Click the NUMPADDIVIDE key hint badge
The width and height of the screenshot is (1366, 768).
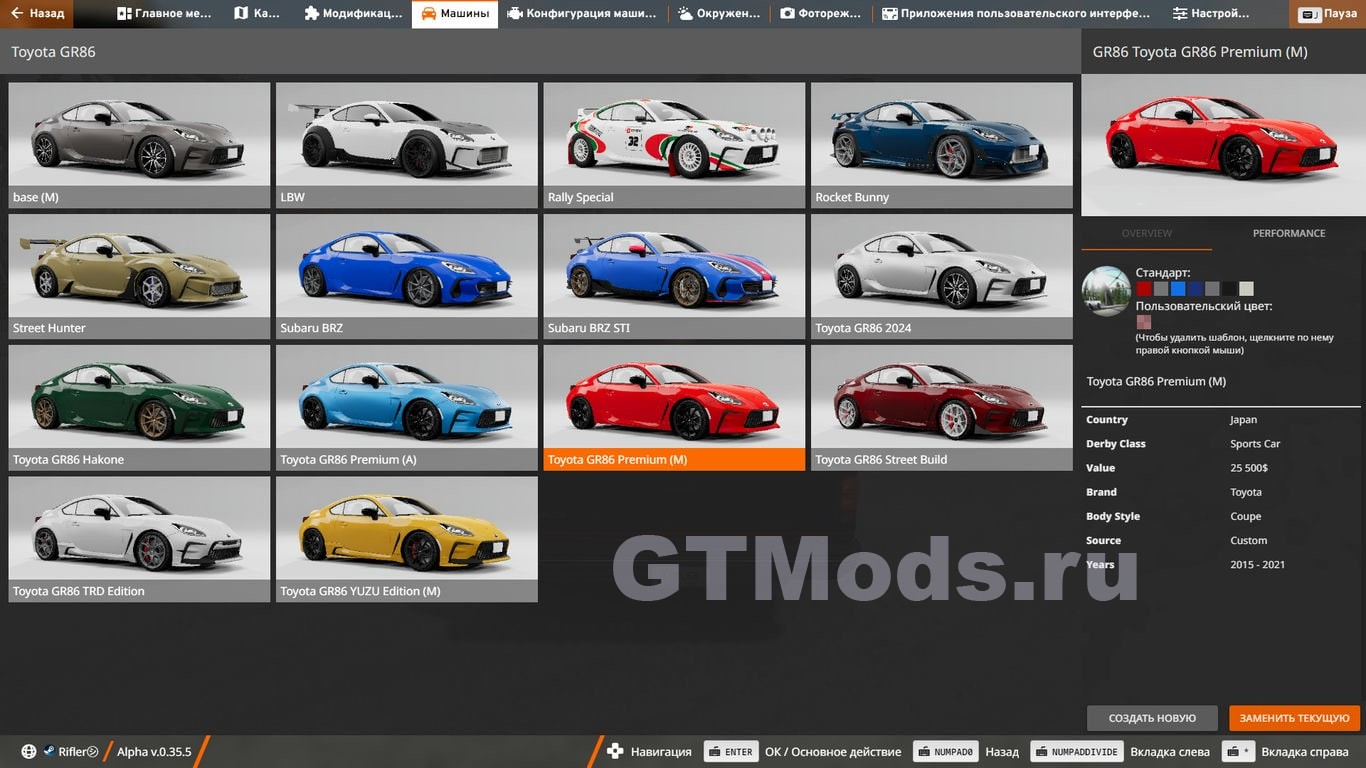pos(1077,751)
